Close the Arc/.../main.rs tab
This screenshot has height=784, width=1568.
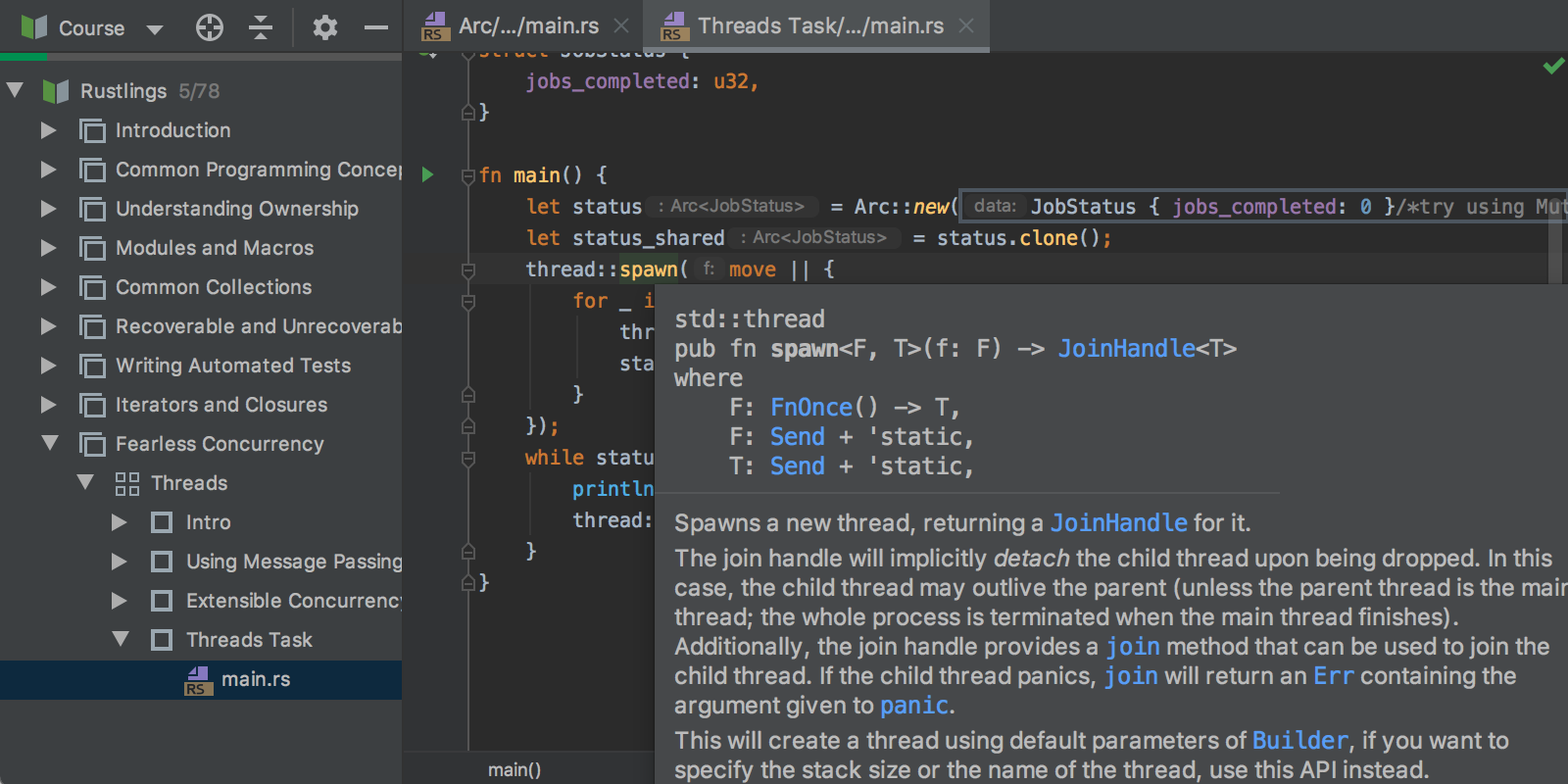coord(621,26)
